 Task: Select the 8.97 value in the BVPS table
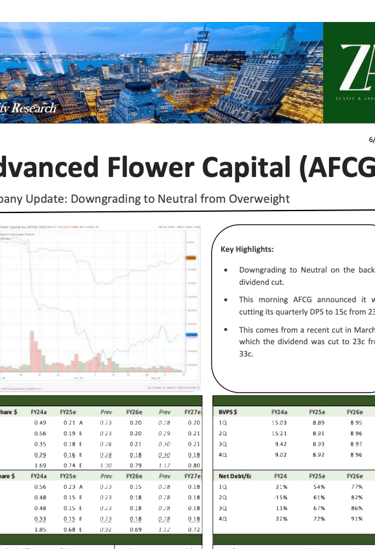(x=356, y=444)
